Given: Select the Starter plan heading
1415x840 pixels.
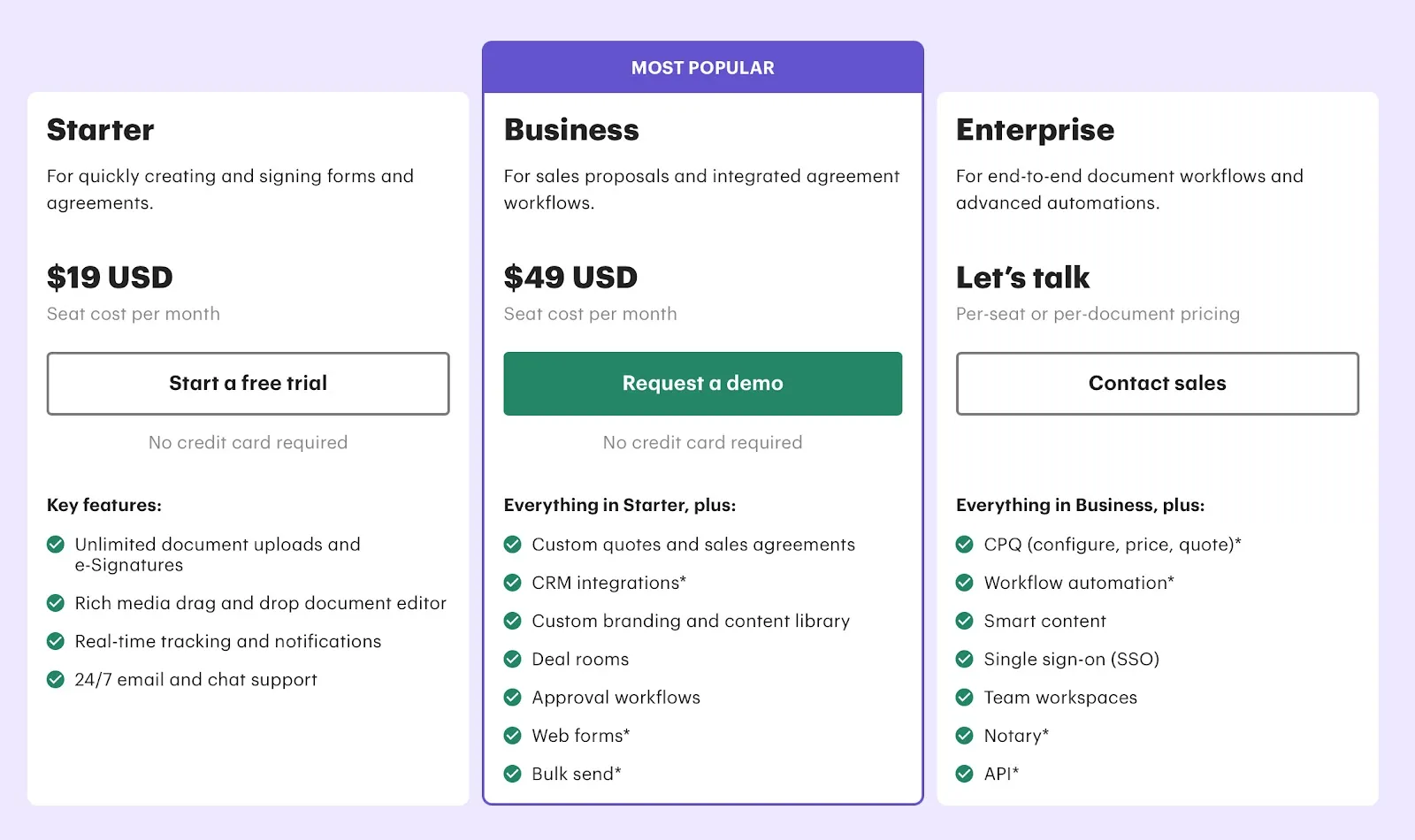Looking at the screenshot, I should [x=100, y=130].
